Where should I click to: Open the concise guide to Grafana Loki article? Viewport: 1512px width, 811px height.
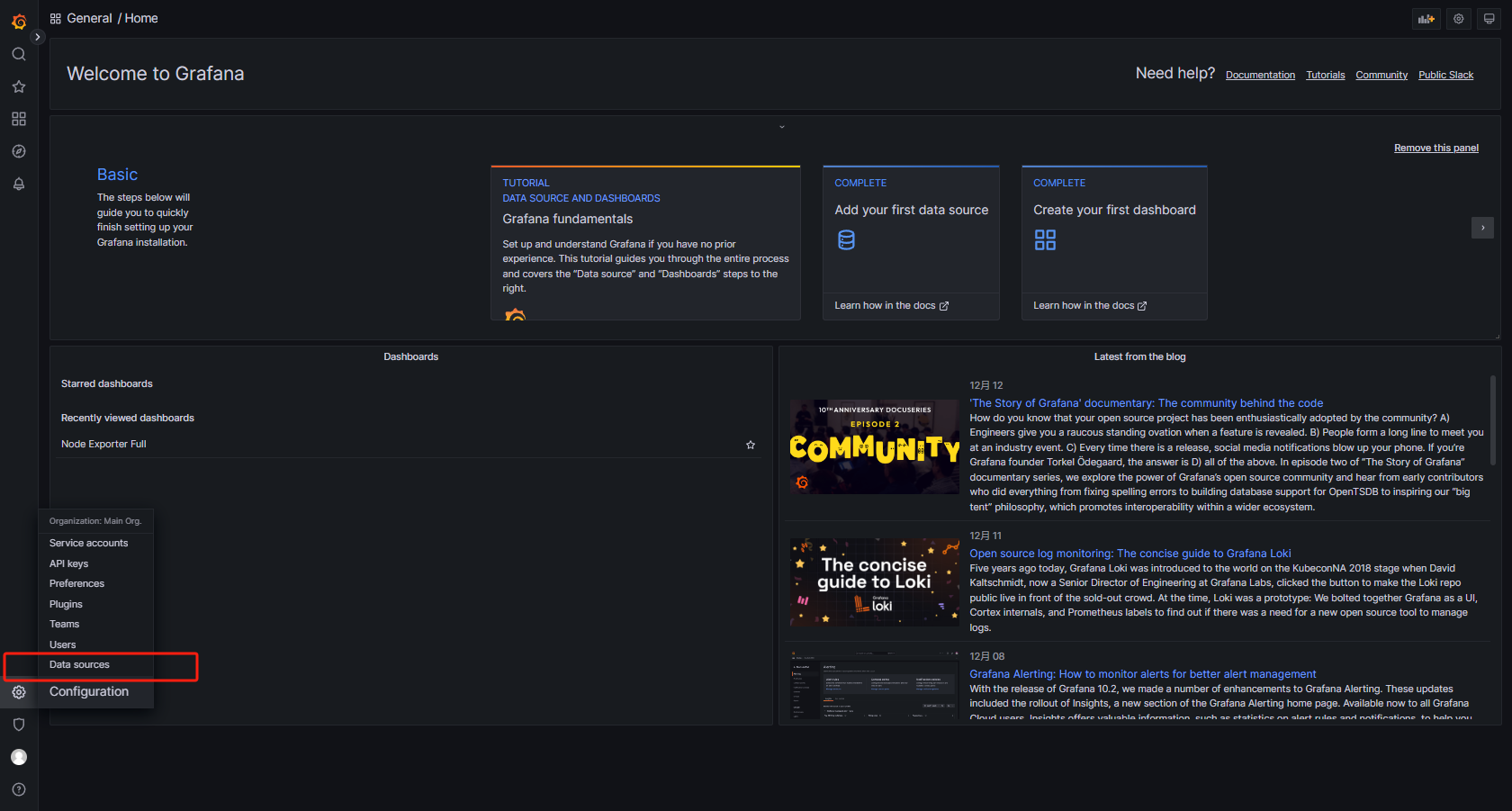click(x=1130, y=554)
